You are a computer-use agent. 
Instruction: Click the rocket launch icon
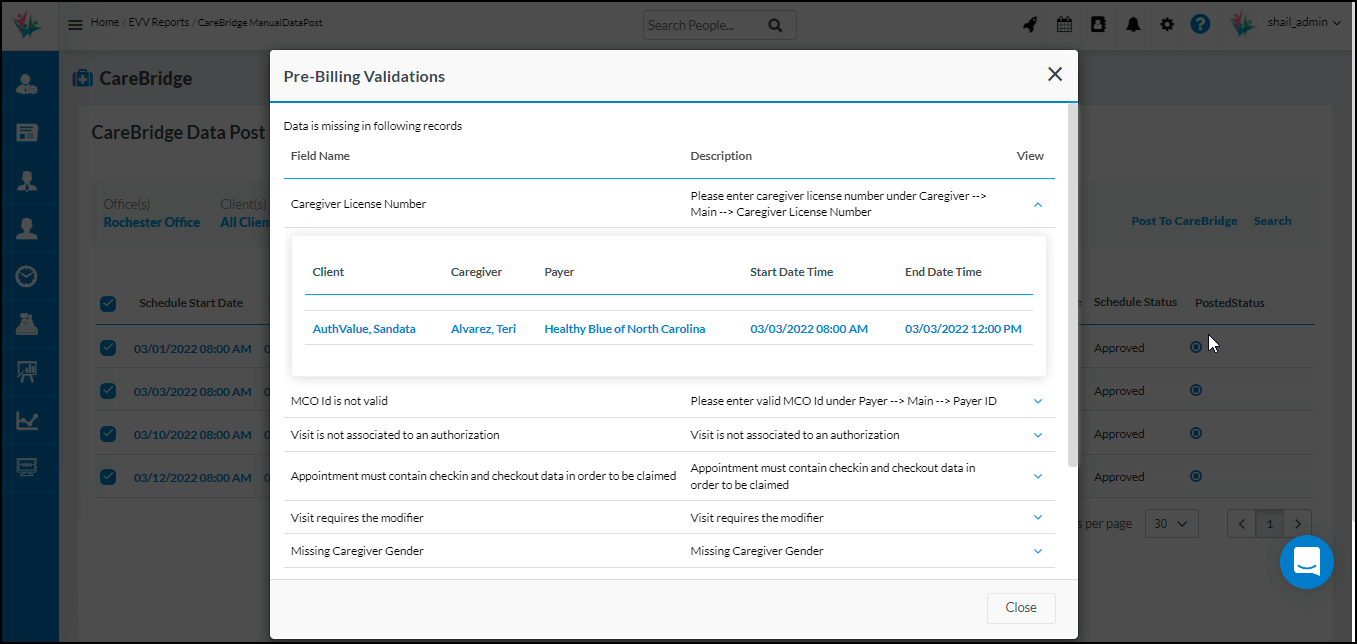(1030, 23)
